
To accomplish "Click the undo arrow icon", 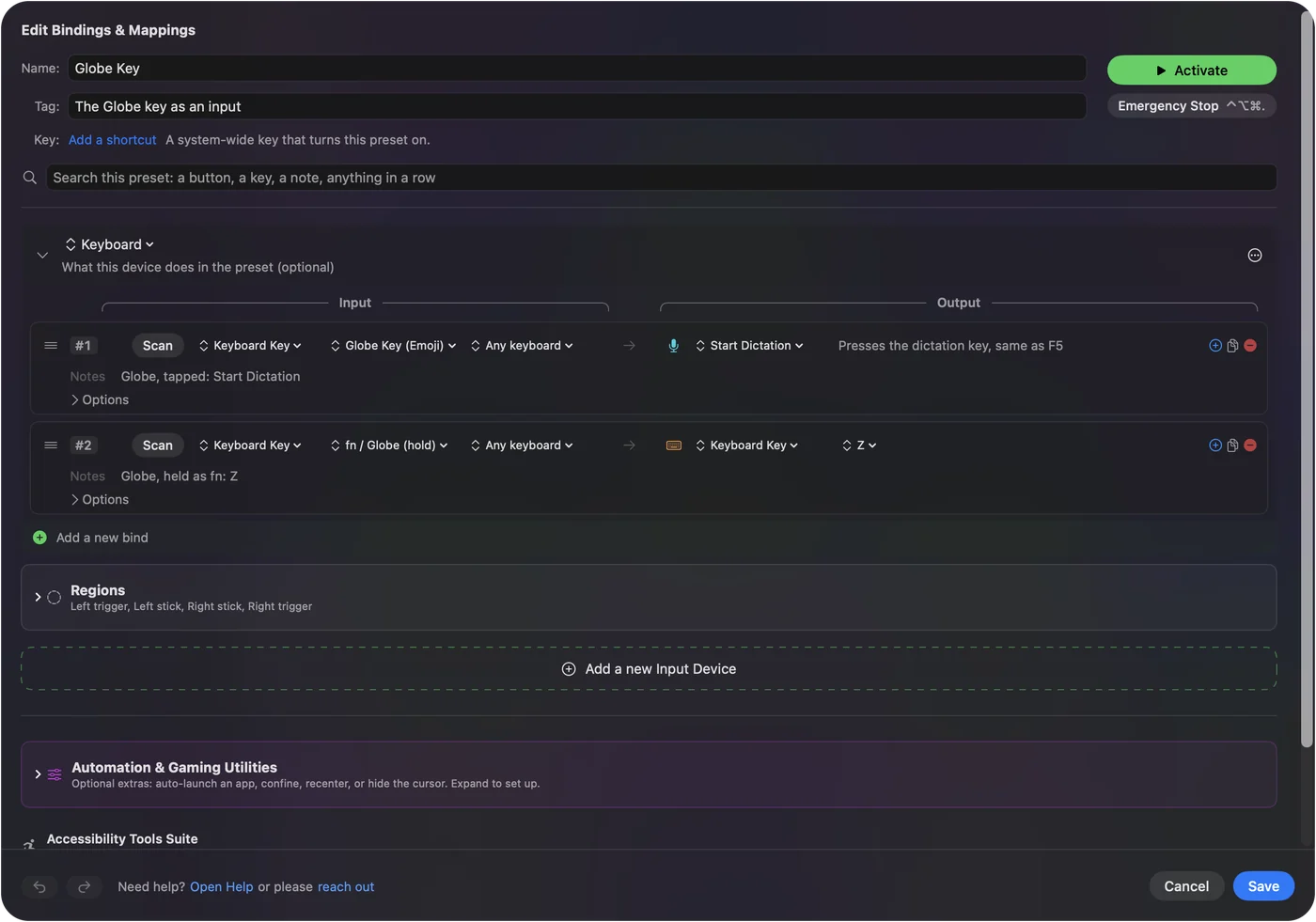I will tap(39, 886).
